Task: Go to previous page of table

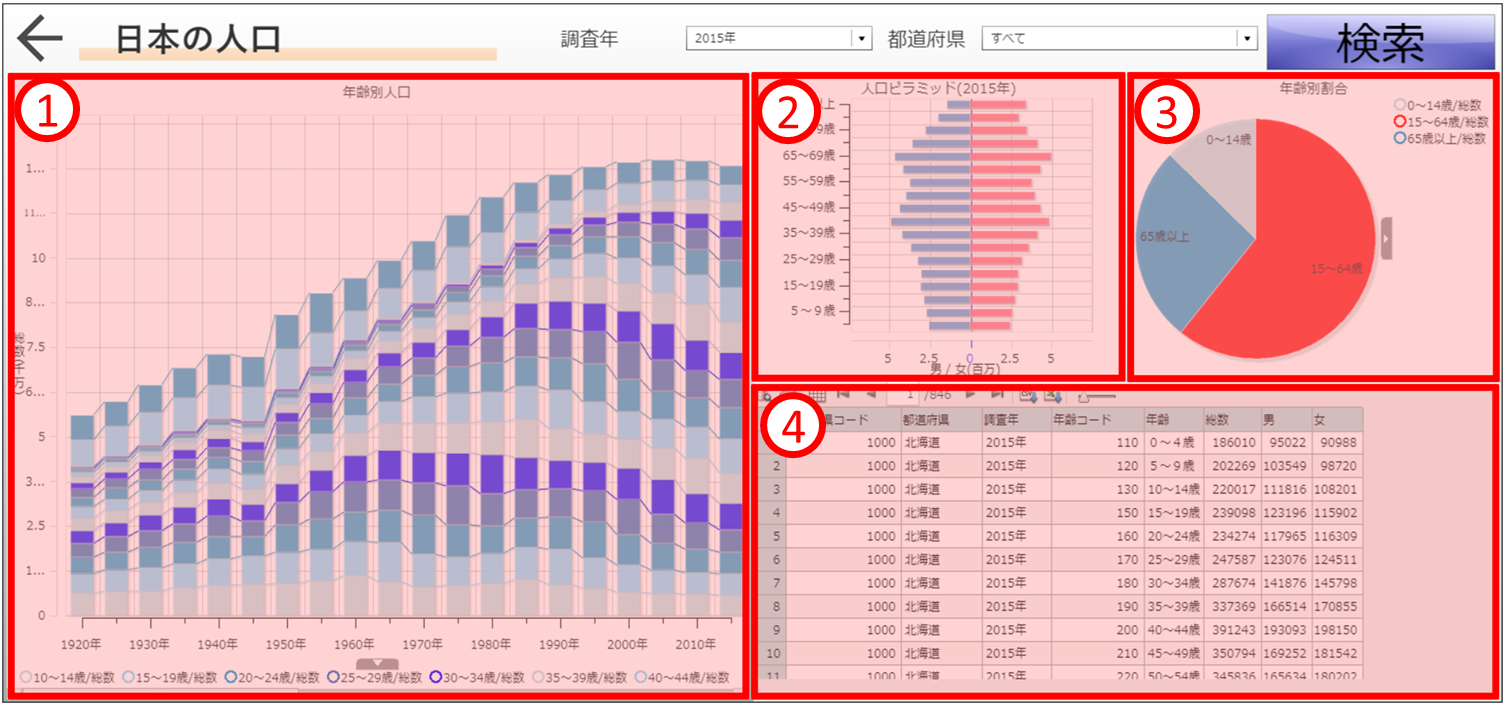Action: pos(869,396)
